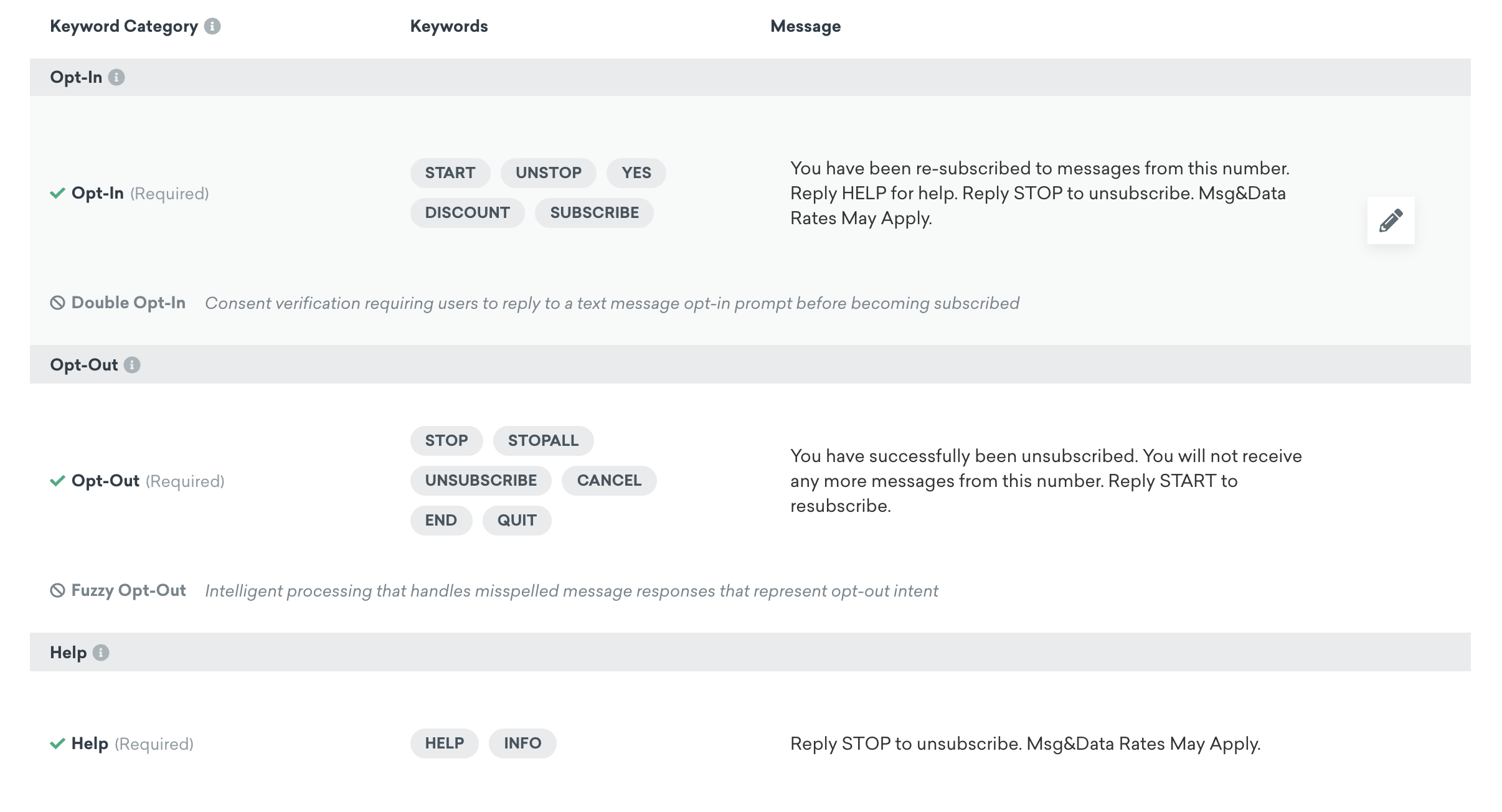
Task: Select the CANCEL opt-out keyword
Action: click(609, 481)
